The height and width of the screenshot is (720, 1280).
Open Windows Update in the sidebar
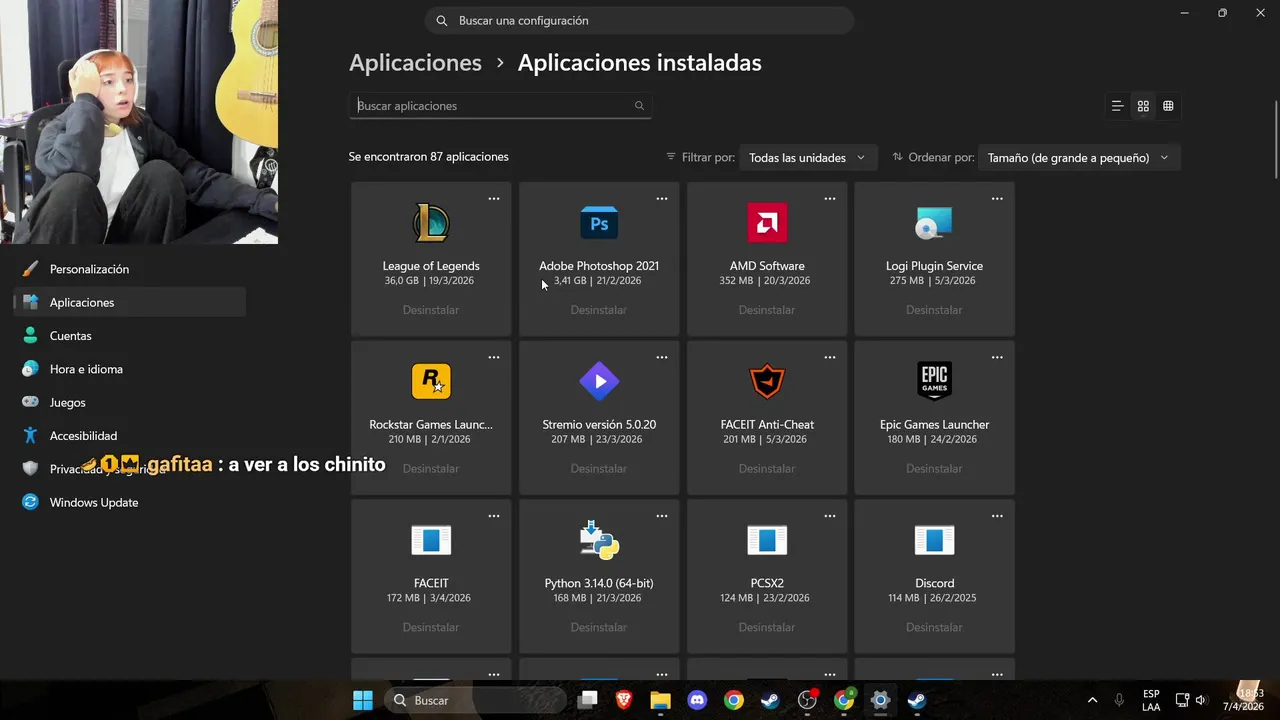[x=130, y=502]
